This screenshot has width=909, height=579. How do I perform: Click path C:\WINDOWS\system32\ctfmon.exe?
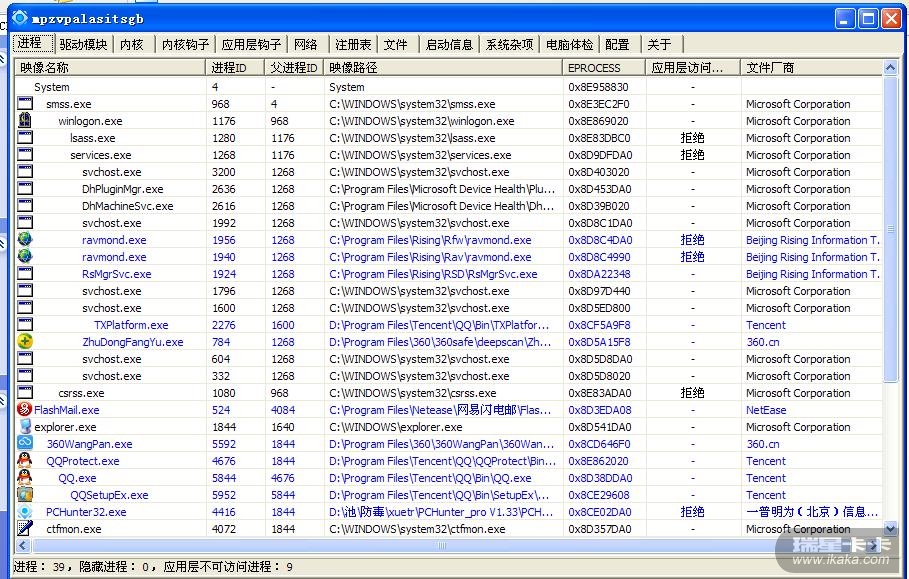[417, 529]
